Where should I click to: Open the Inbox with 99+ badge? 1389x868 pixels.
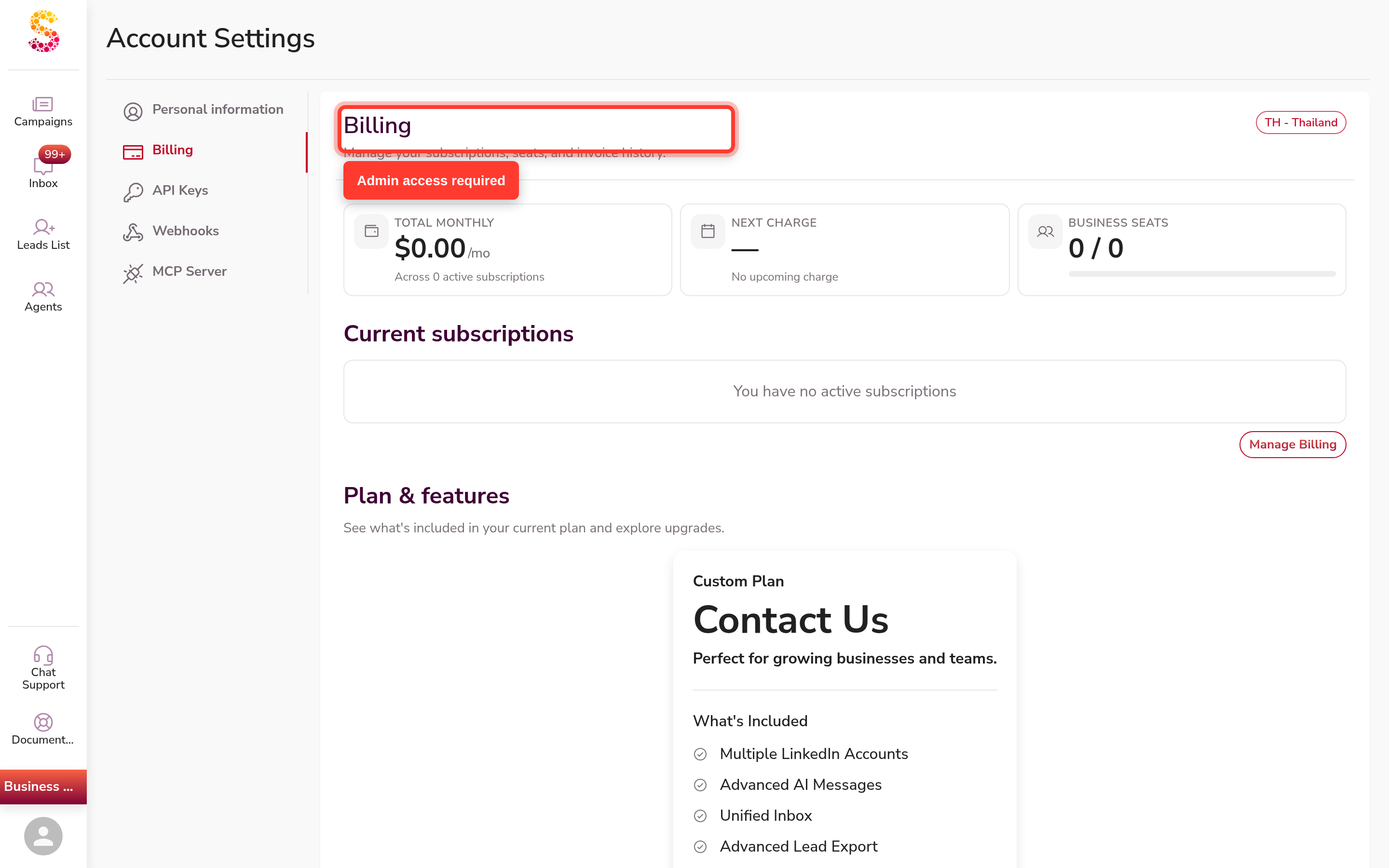pos(43,168)
